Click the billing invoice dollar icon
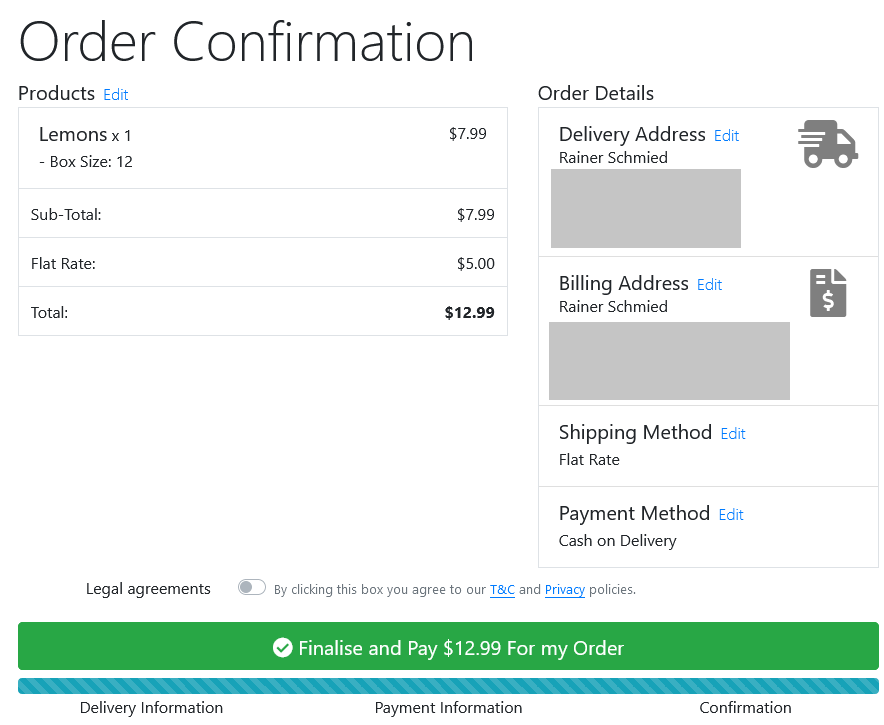884x725 pixels. [x=828, y=293]
